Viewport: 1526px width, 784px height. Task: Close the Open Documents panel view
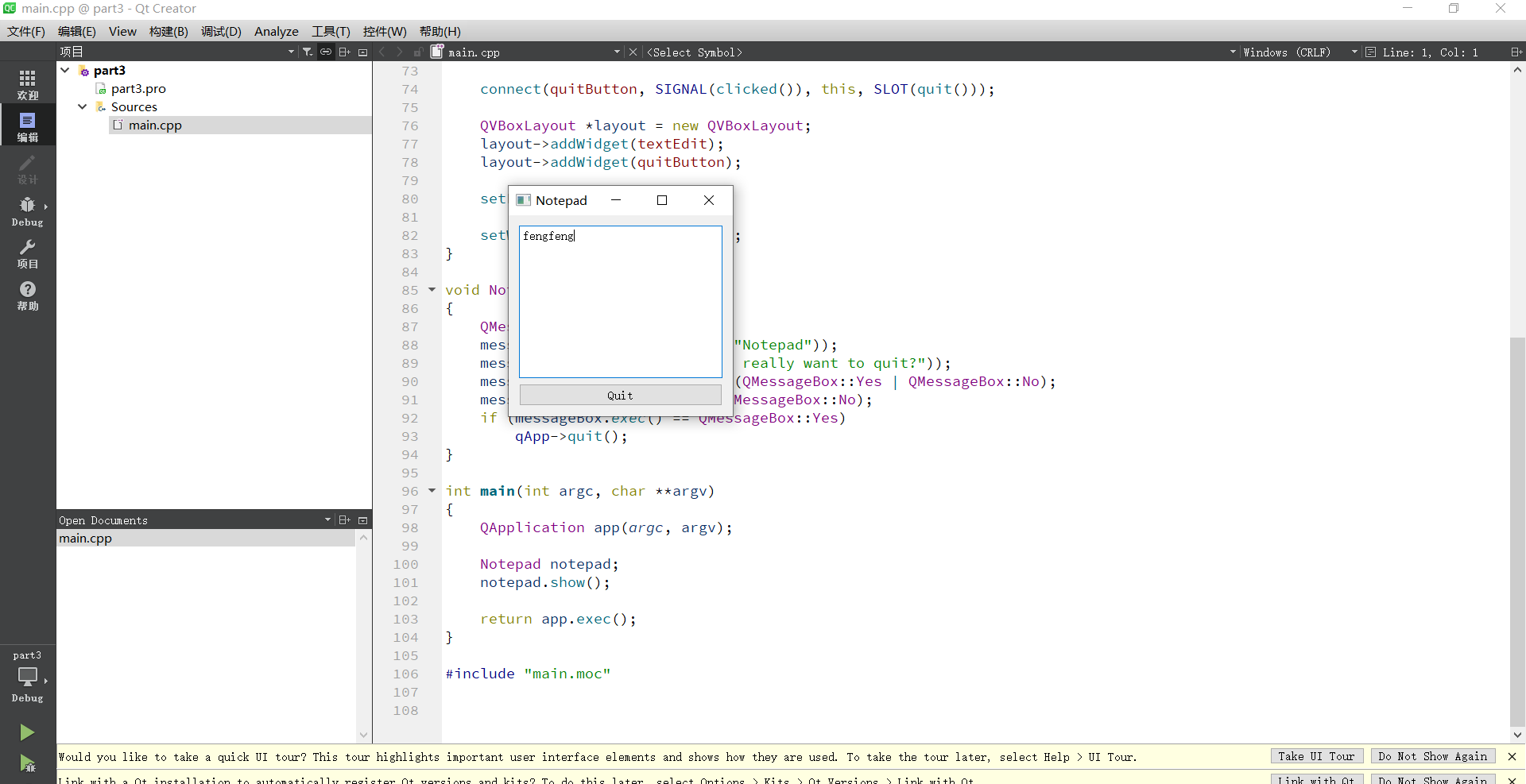(363, 519)
